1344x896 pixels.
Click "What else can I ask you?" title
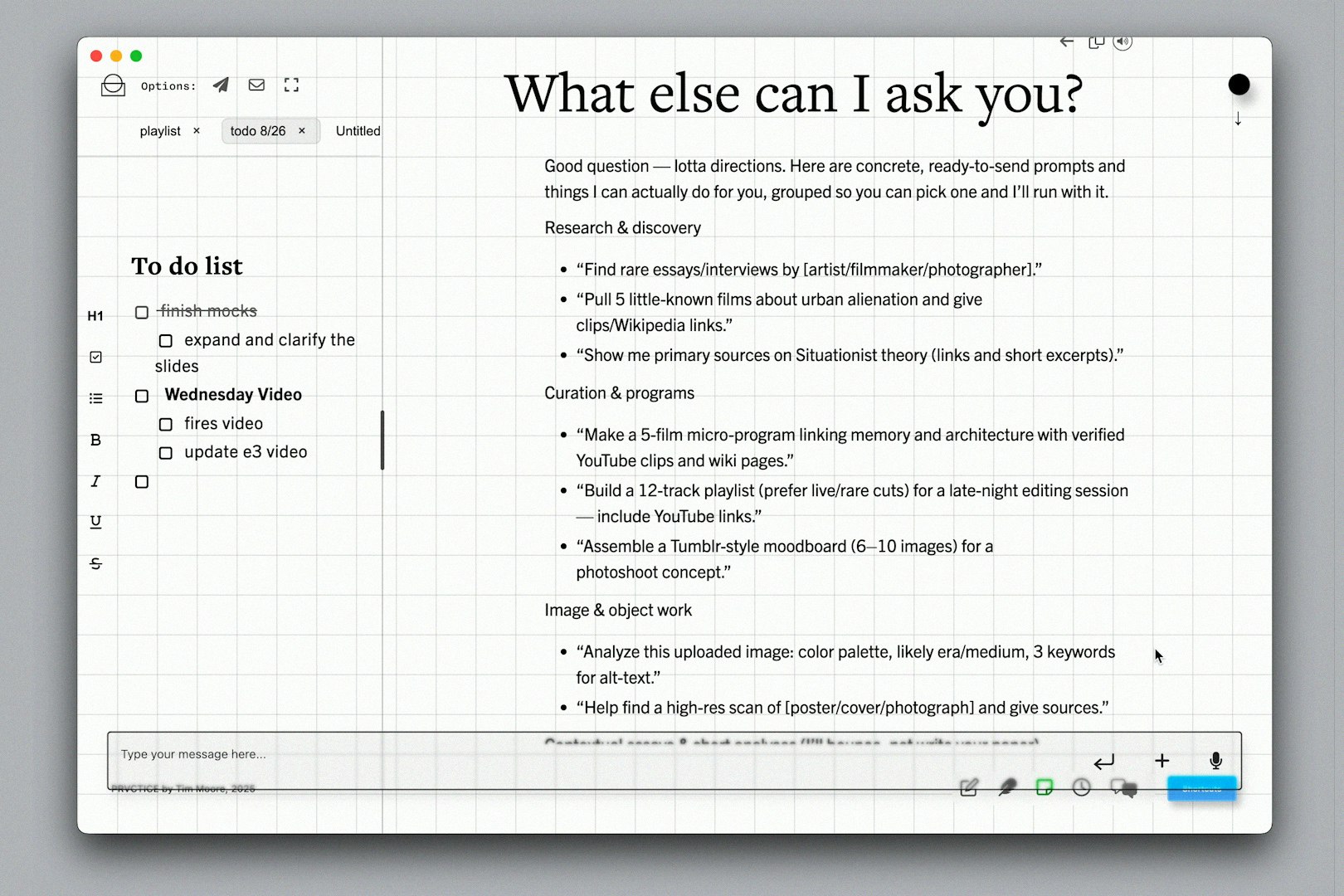(x=794, y=94)
